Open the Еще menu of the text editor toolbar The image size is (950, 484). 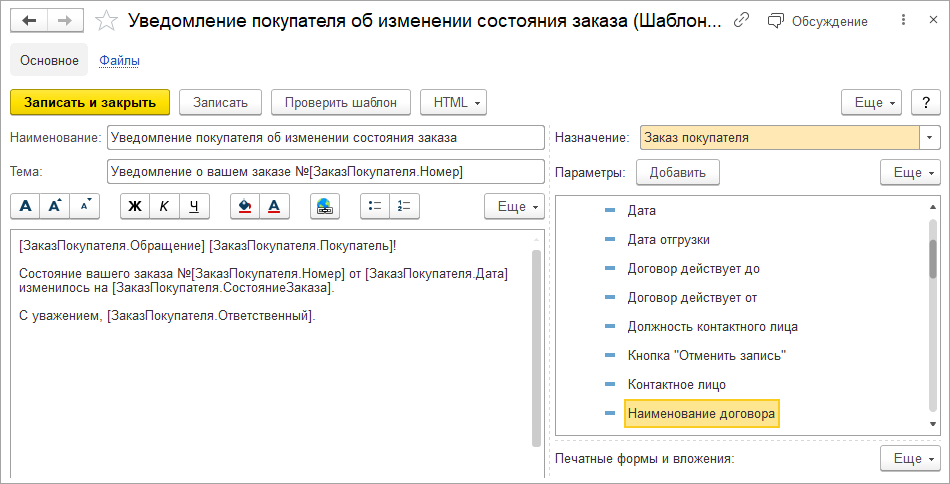pyautogui.click(x=514, y=206)
